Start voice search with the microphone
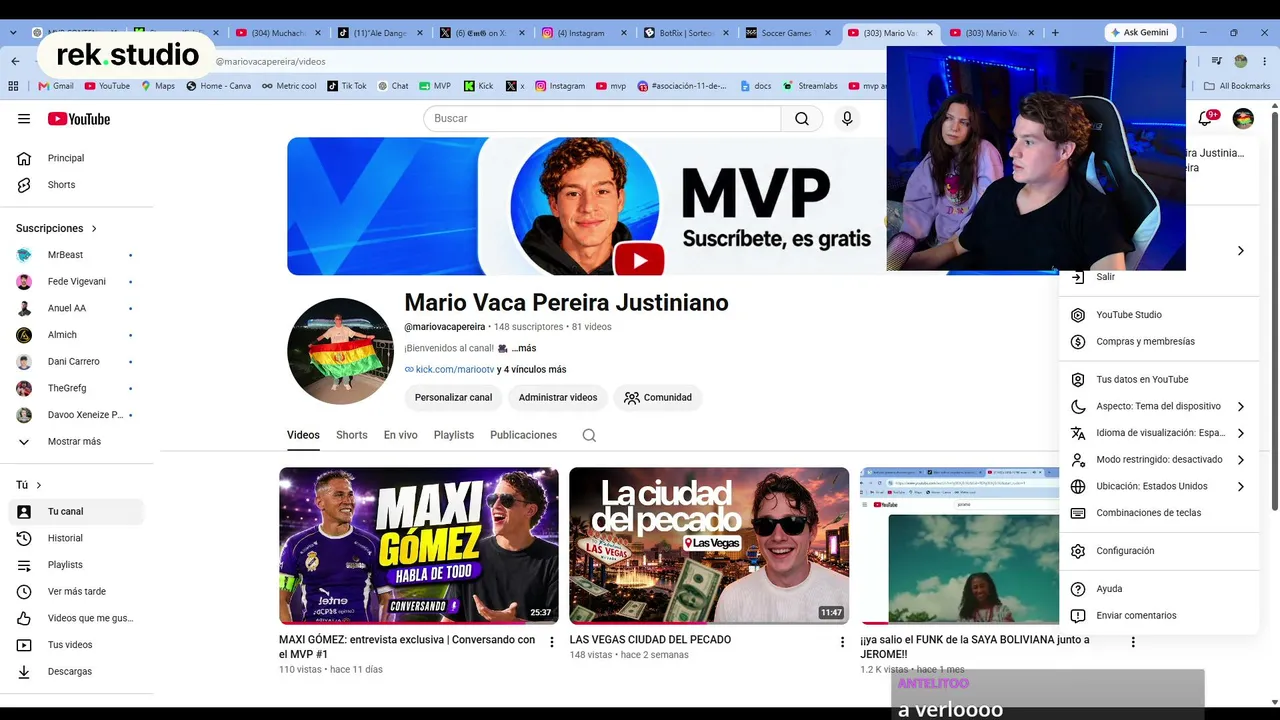1280x720 pixels. pos(847,118)
